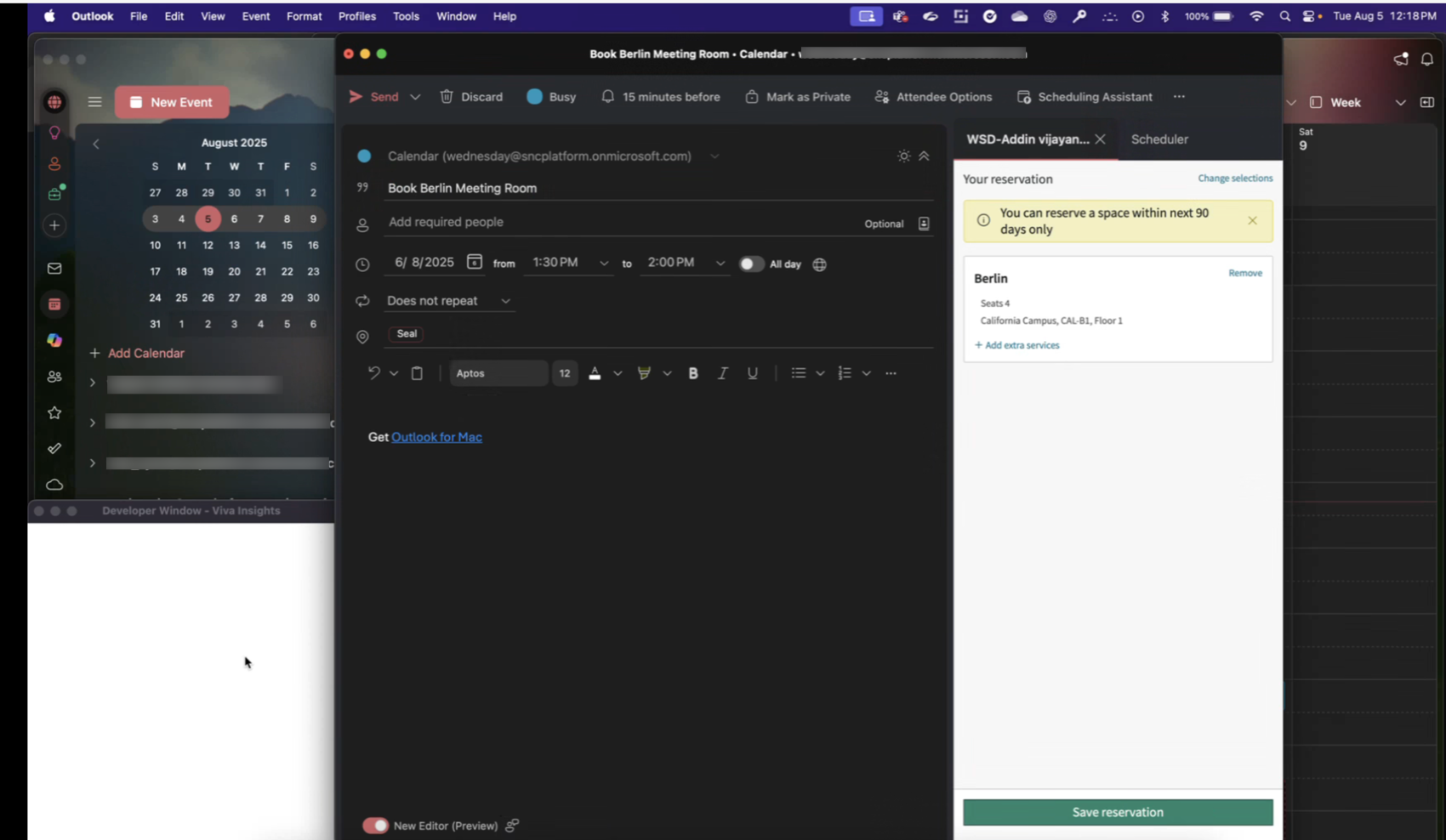
Task: Discard the event draft
Action: pos(471,97)
